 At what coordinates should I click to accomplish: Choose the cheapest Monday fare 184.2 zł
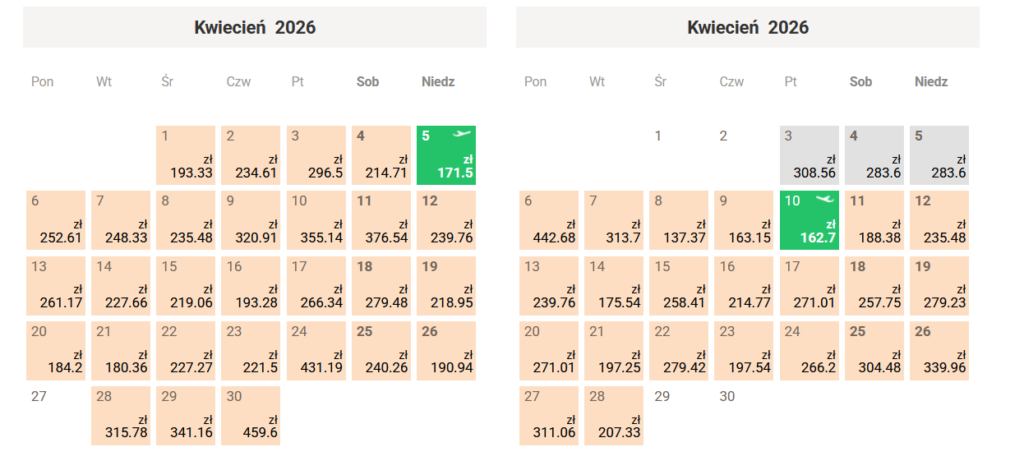[56, 350]
